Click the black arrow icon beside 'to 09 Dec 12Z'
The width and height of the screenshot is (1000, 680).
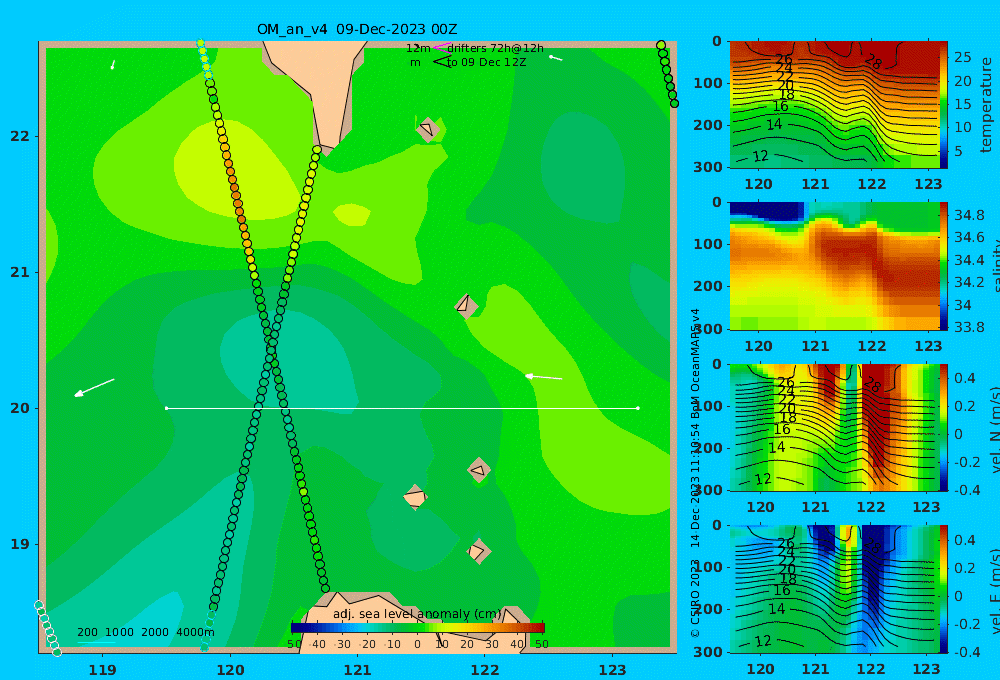click(x=442, y=62)
